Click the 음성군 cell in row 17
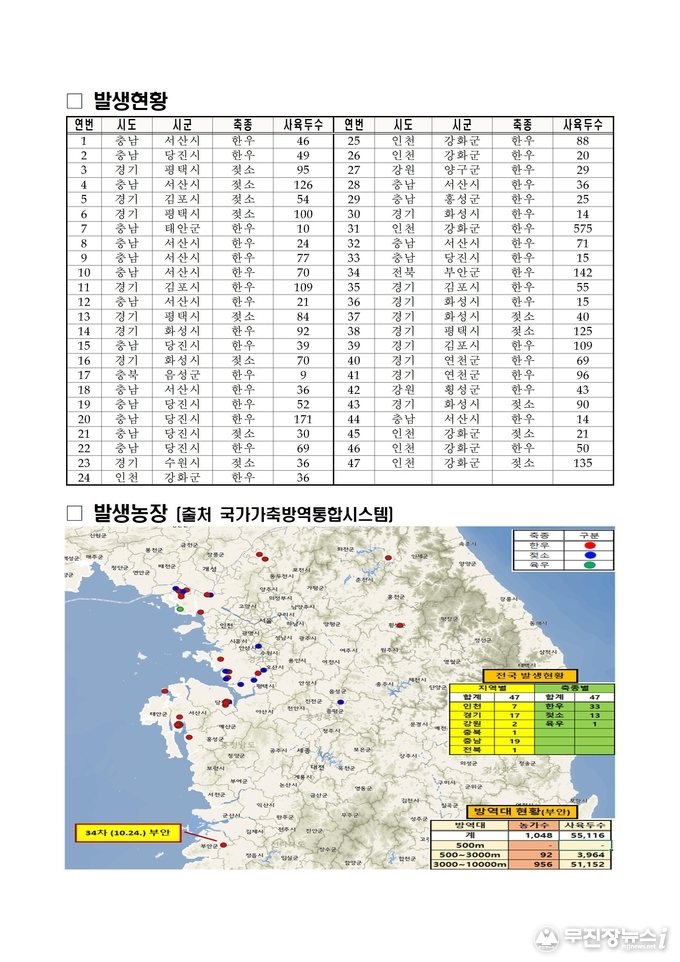680x962 pixels. pyautogui.click(x=182, y=375)
